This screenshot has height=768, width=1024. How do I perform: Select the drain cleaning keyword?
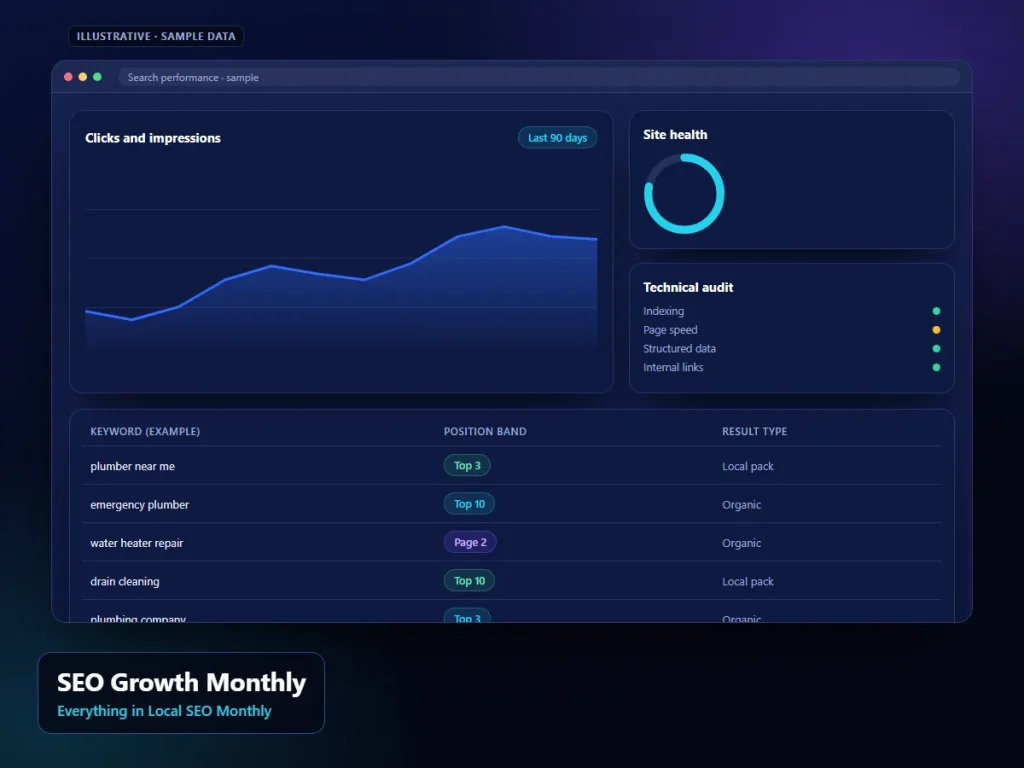tap(125, 581)
